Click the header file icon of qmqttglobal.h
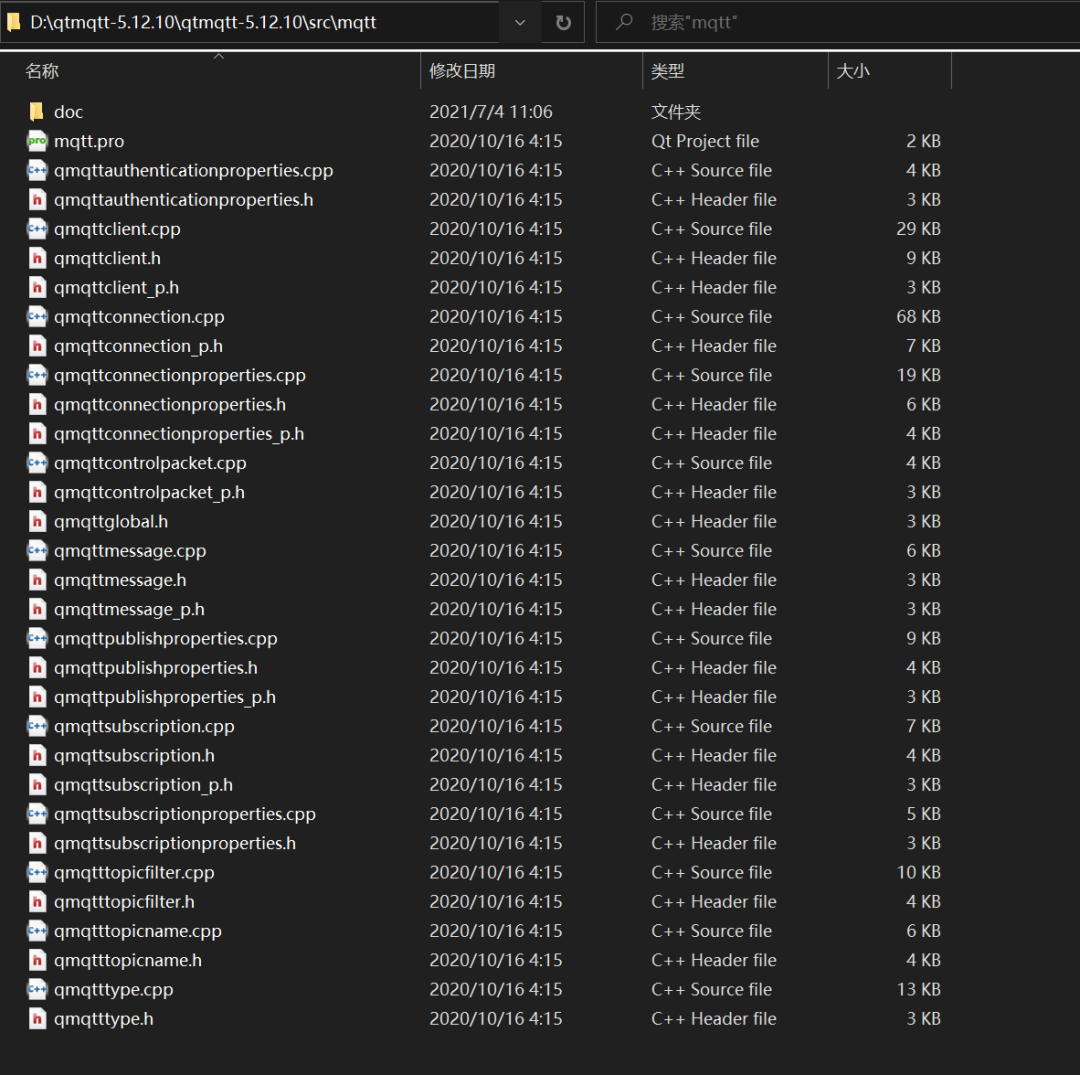1080x1075 pixels. (35, 521)
